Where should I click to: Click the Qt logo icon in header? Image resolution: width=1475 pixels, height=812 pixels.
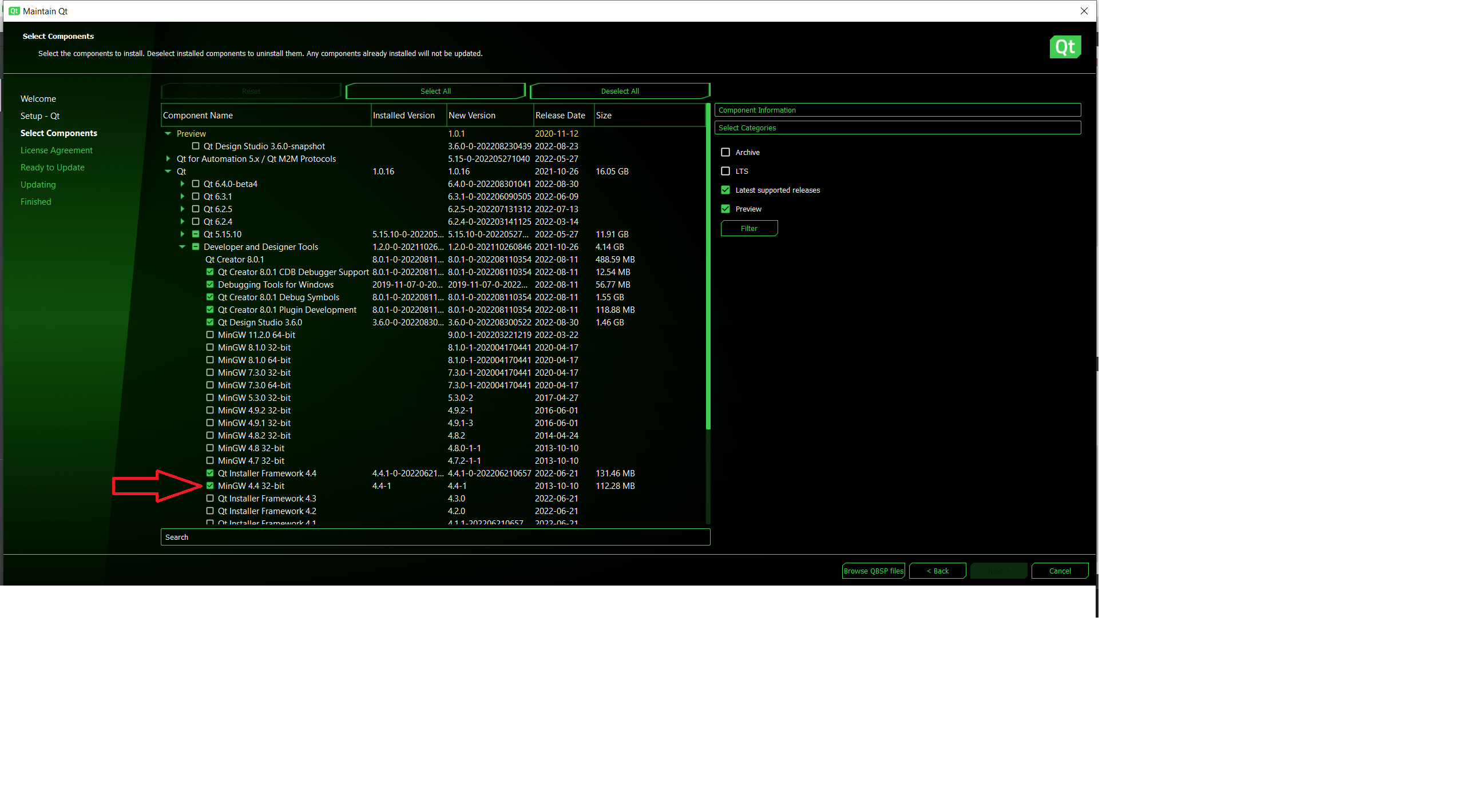point(1064,47)
